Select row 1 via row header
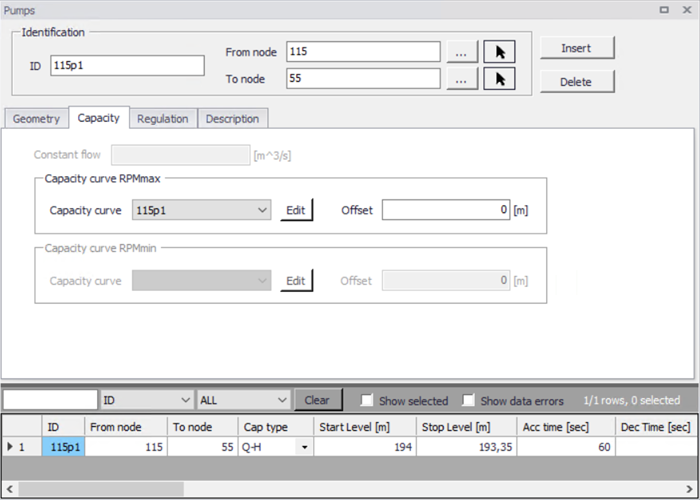The width and height of the screenshot is (700, 500). click(x=22, y=447)
